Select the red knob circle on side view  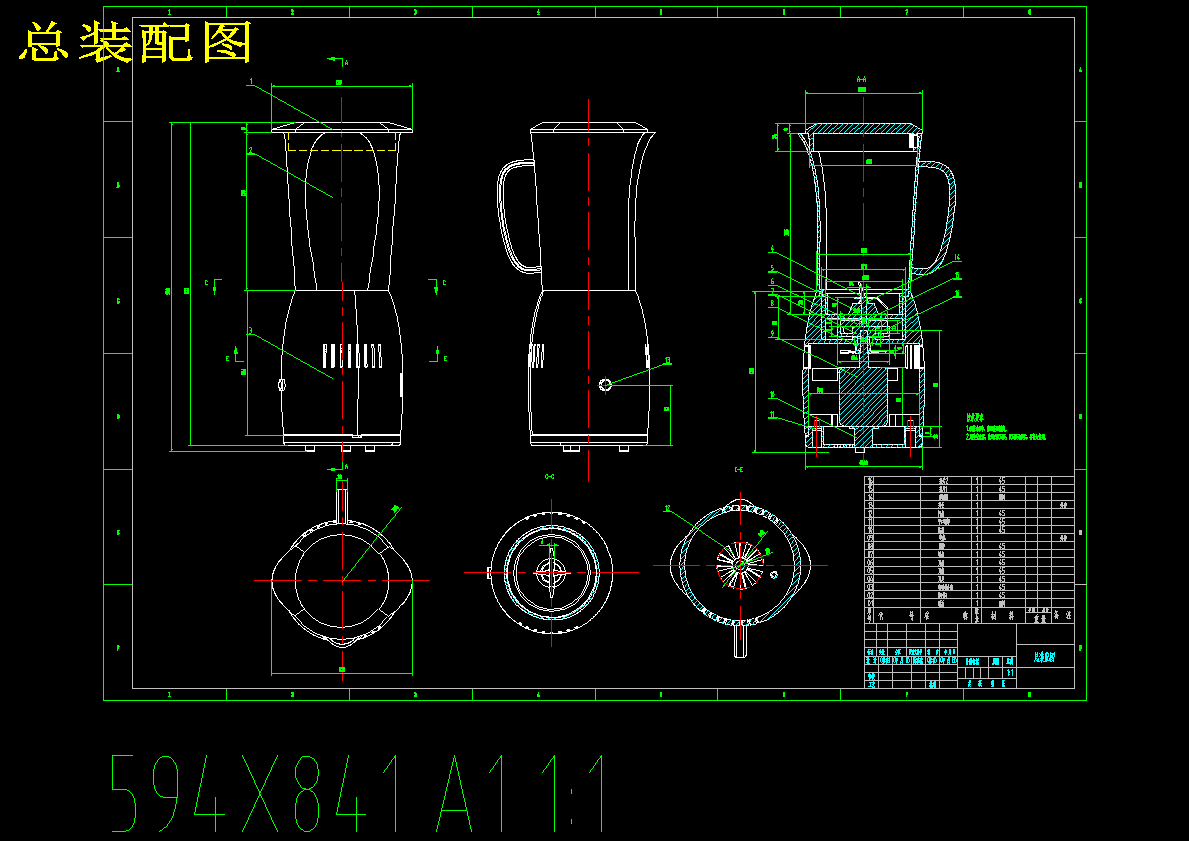pyautogui.click(x=605, y=384)
